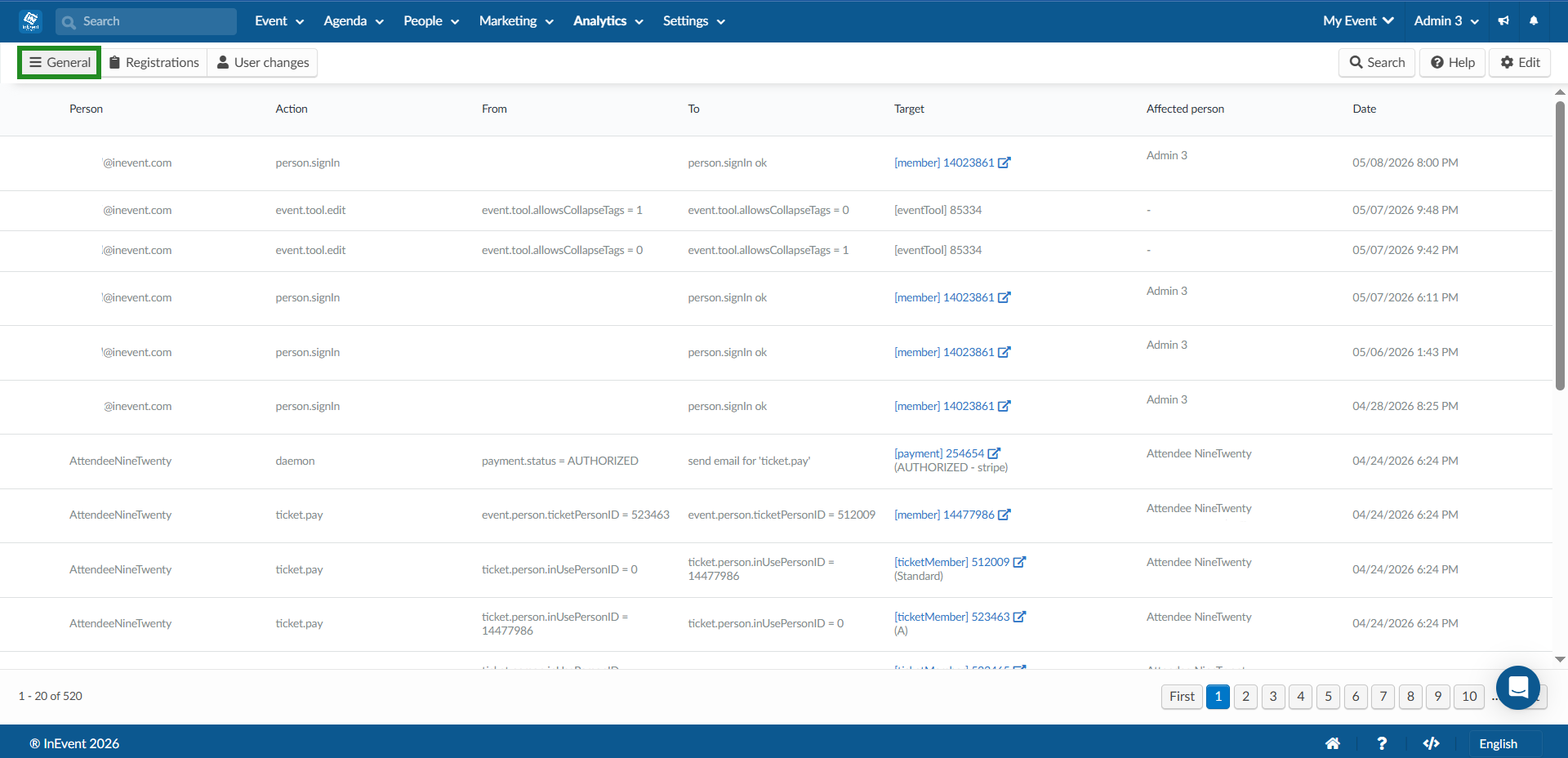The image size is (1568, 758).
Task: Switch to the User changes tab
Action: coord(263,62)
